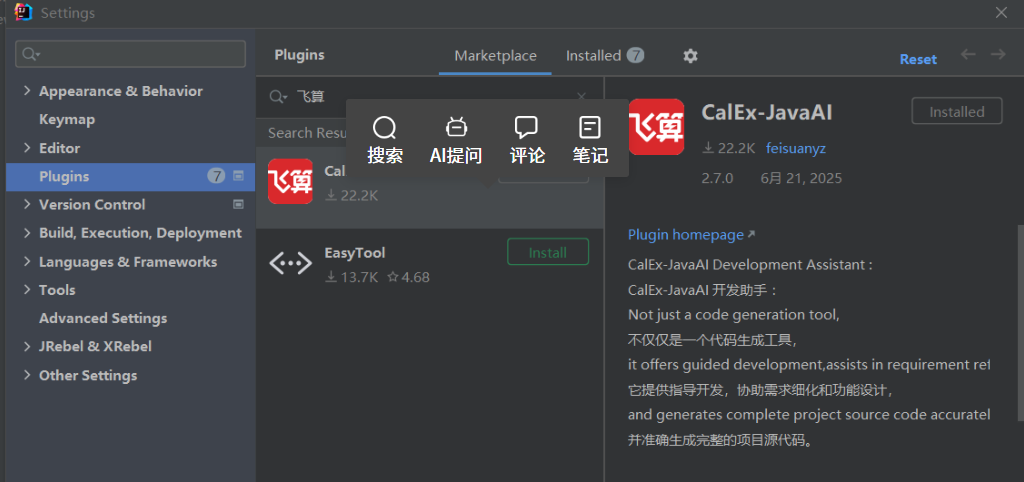1024x482 pixels.
Task: Click the Version Control project-level icon
Action: click(x=238, y=204)
